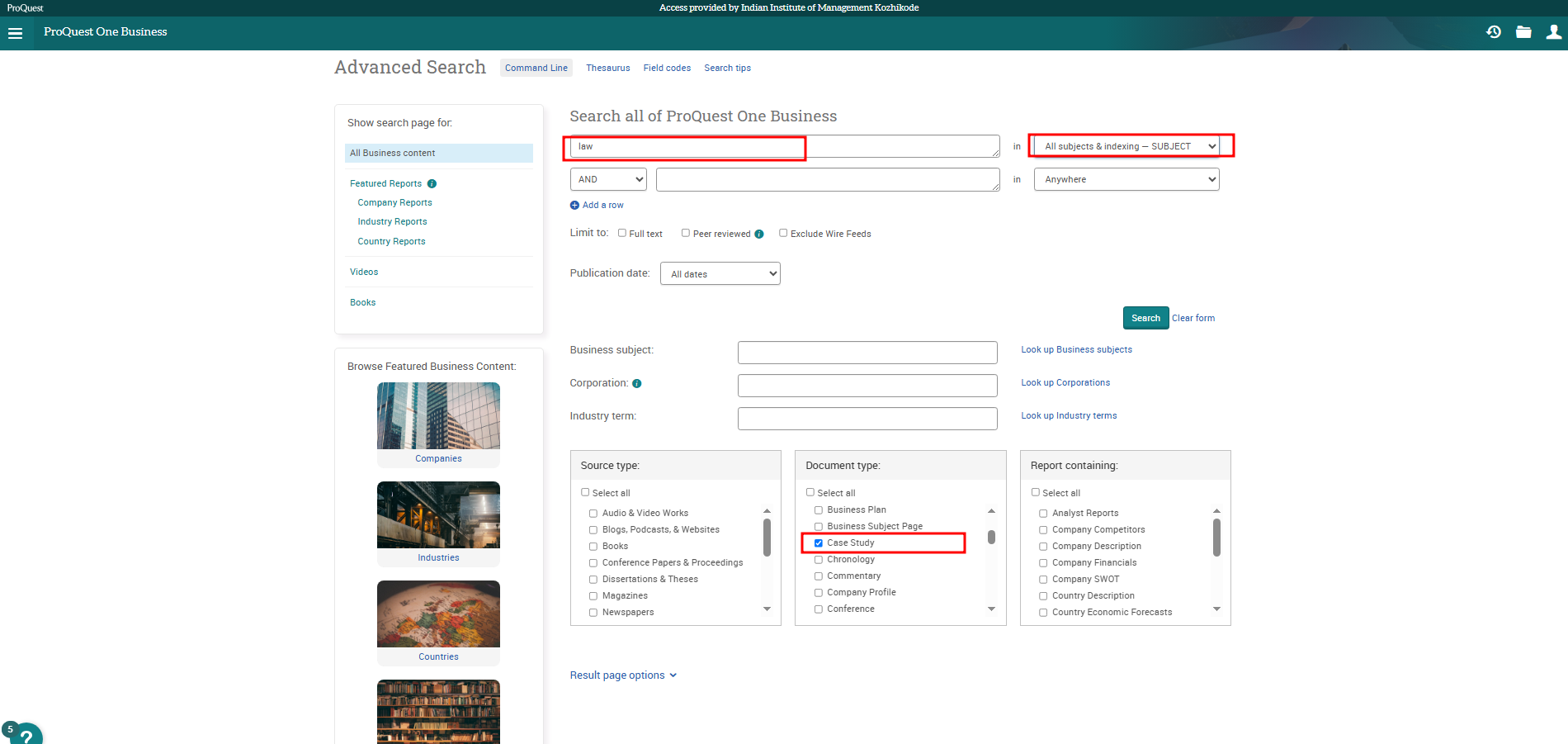Open the Publication date All dates dropdown
This screenshot has width=1568, height=744.
[720, 274]
